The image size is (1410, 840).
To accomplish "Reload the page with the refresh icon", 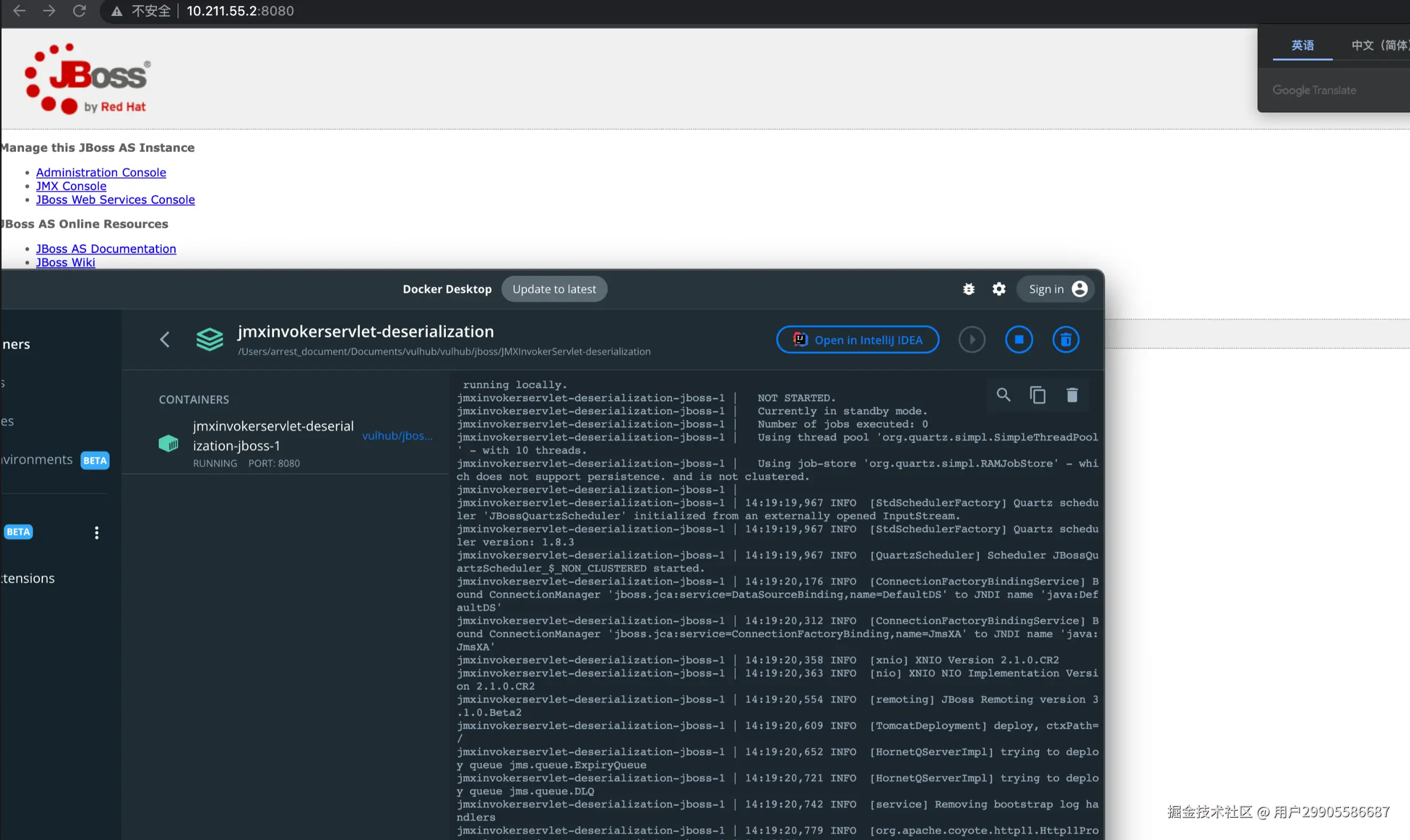I will click(x=79, y=10).
